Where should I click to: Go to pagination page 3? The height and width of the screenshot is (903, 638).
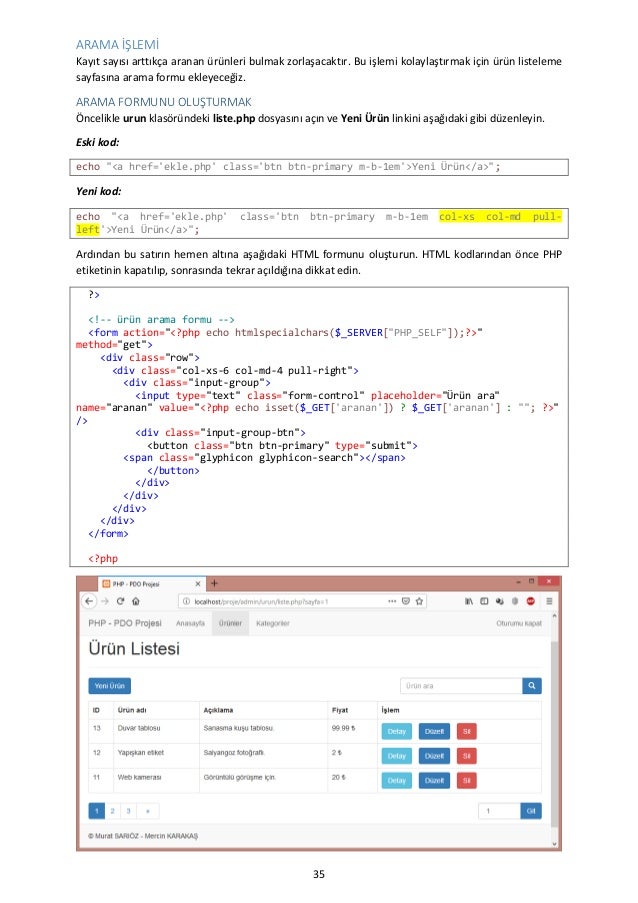pyautogui.click(x=128, y=811)
